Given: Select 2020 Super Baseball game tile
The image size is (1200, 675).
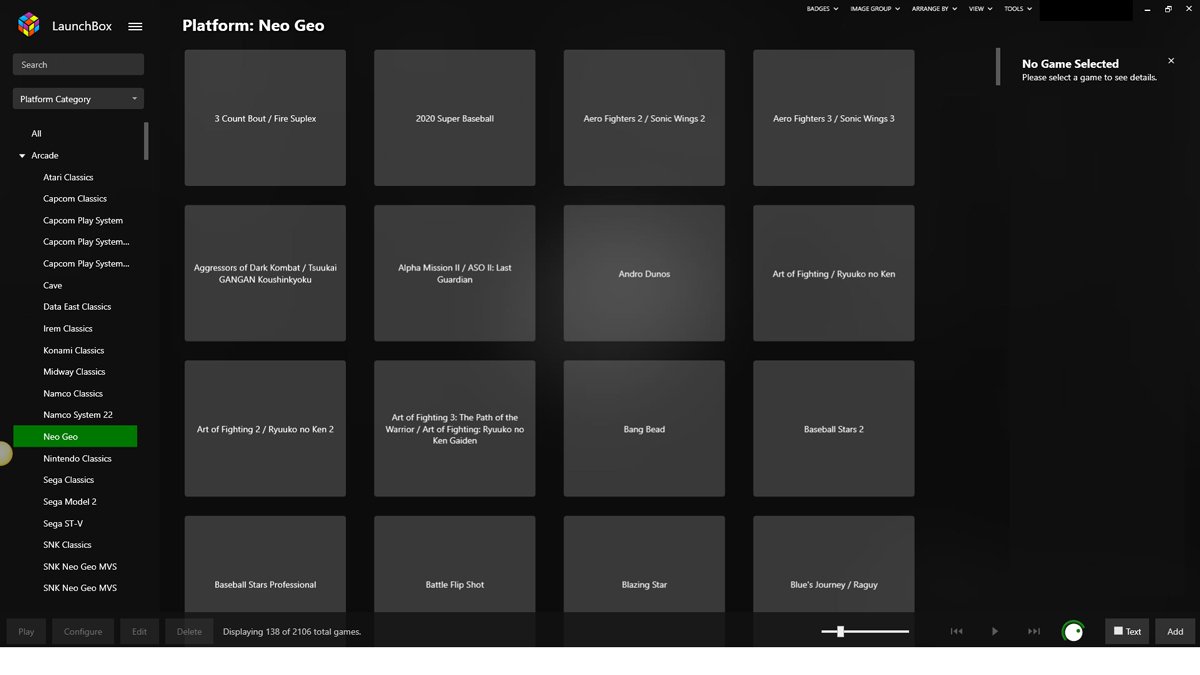Looking at the screenshot, I should pyautogui.click(x=455, y=118).
